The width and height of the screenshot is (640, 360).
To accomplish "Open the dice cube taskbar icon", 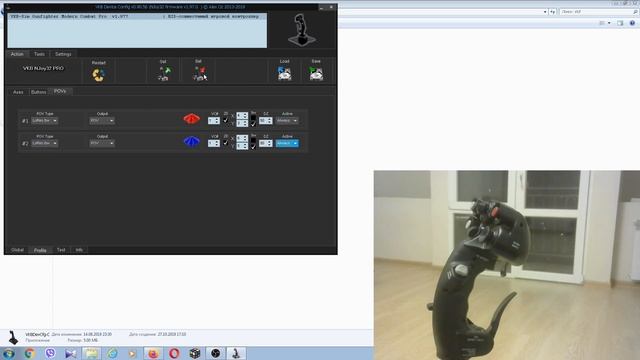I will click(x=195, y=353).
